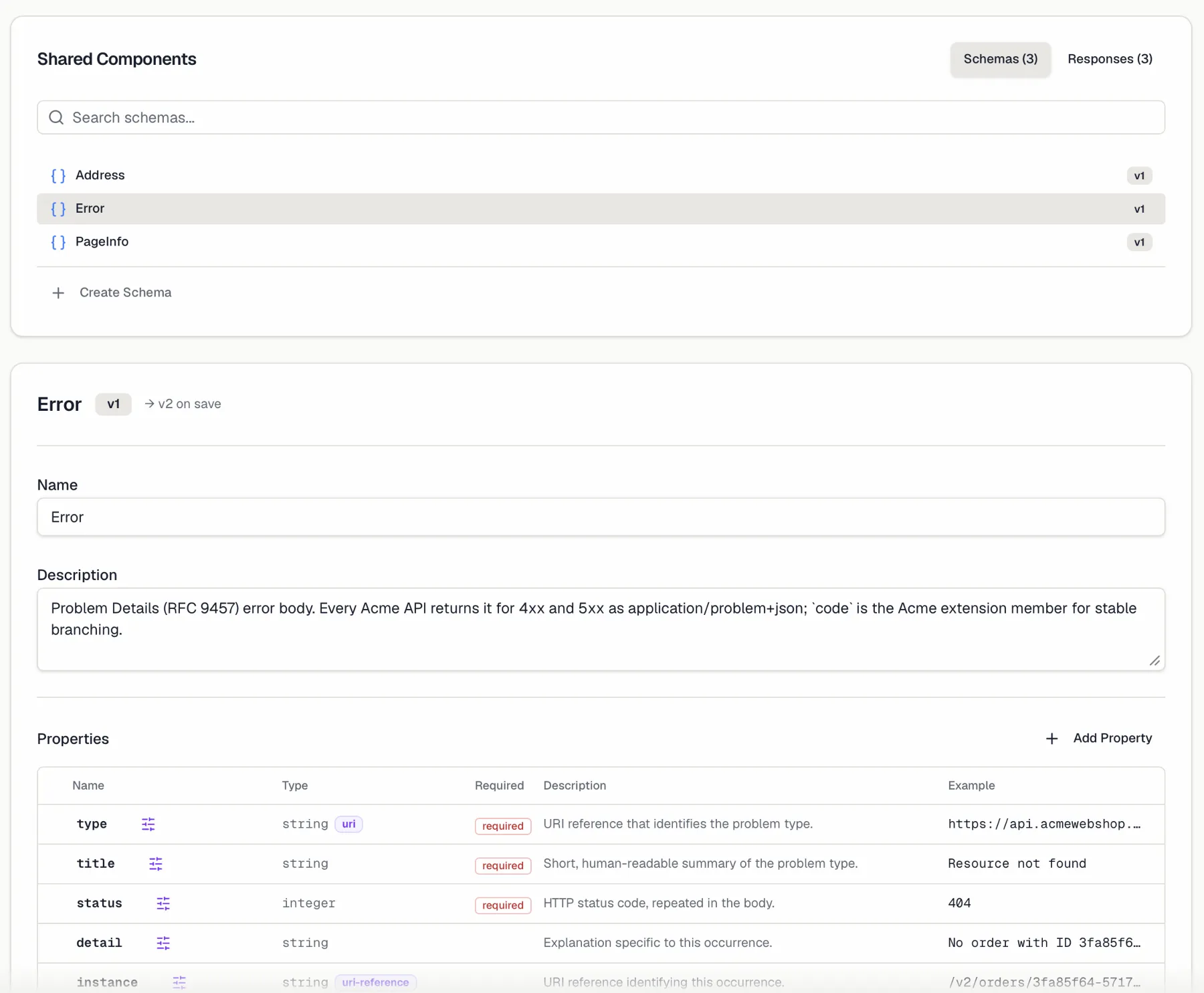The height and width of the screenshot is (993, 1204).
Task: Click the search magnifier icon
Action: point(56,118)
